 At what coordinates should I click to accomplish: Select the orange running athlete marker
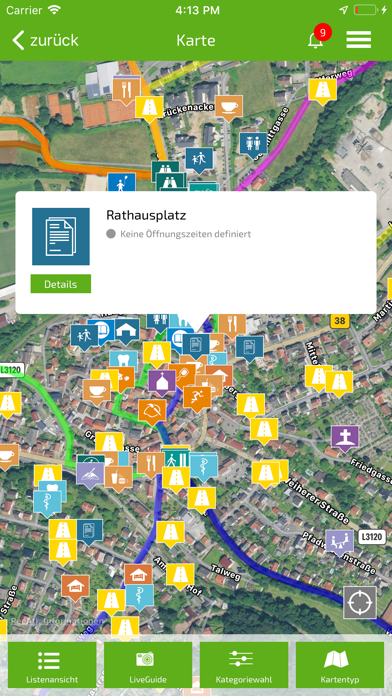click(197, 397)
